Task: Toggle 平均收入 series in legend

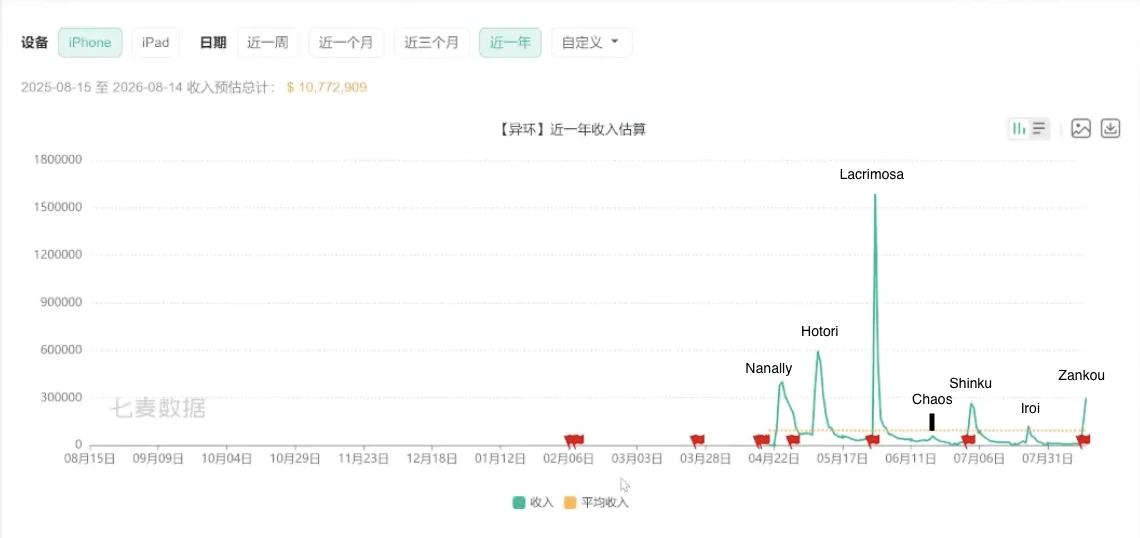Action: [596, 502]
